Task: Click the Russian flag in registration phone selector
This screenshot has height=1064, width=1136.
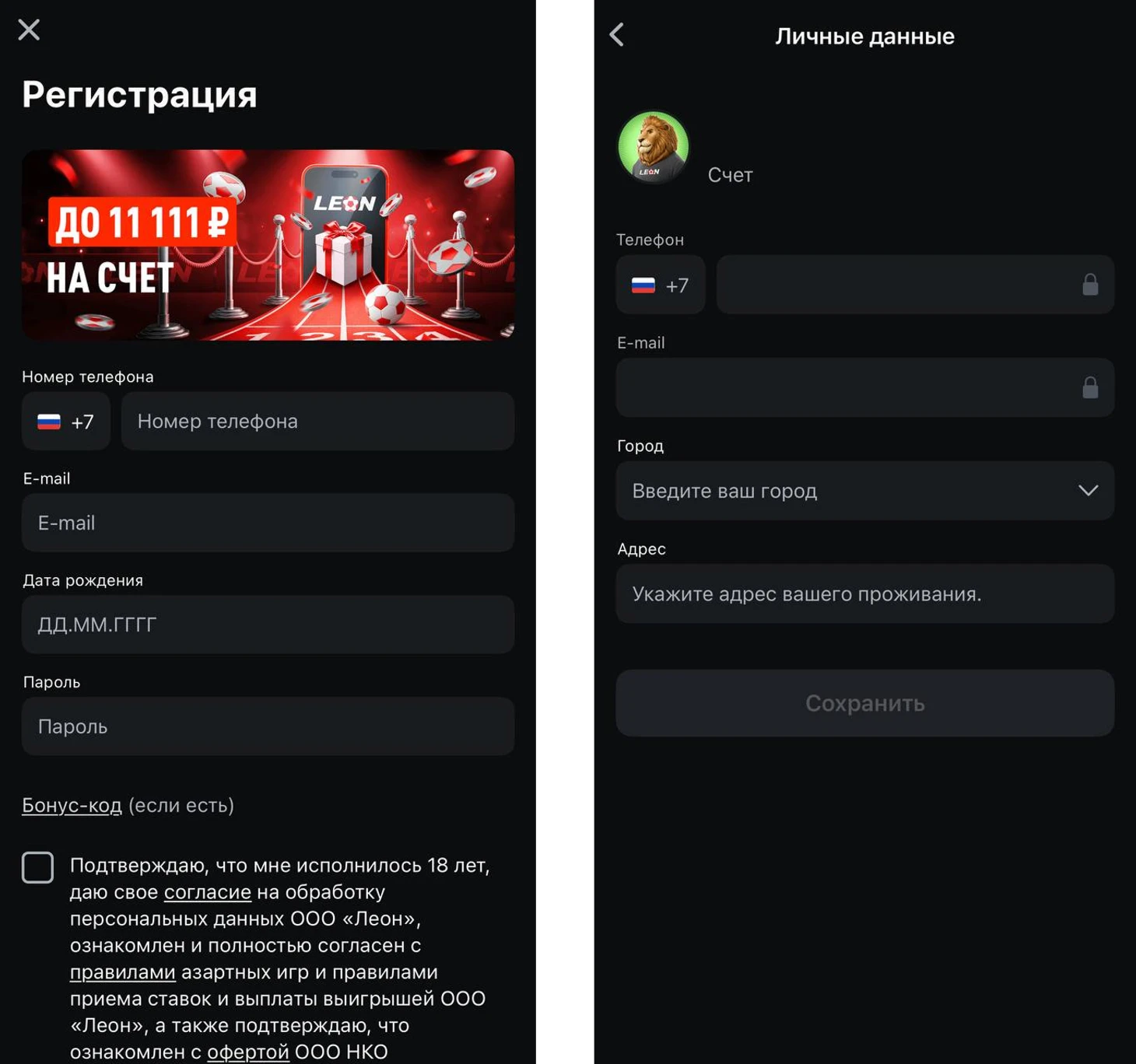Action: [x=49, y=422]
